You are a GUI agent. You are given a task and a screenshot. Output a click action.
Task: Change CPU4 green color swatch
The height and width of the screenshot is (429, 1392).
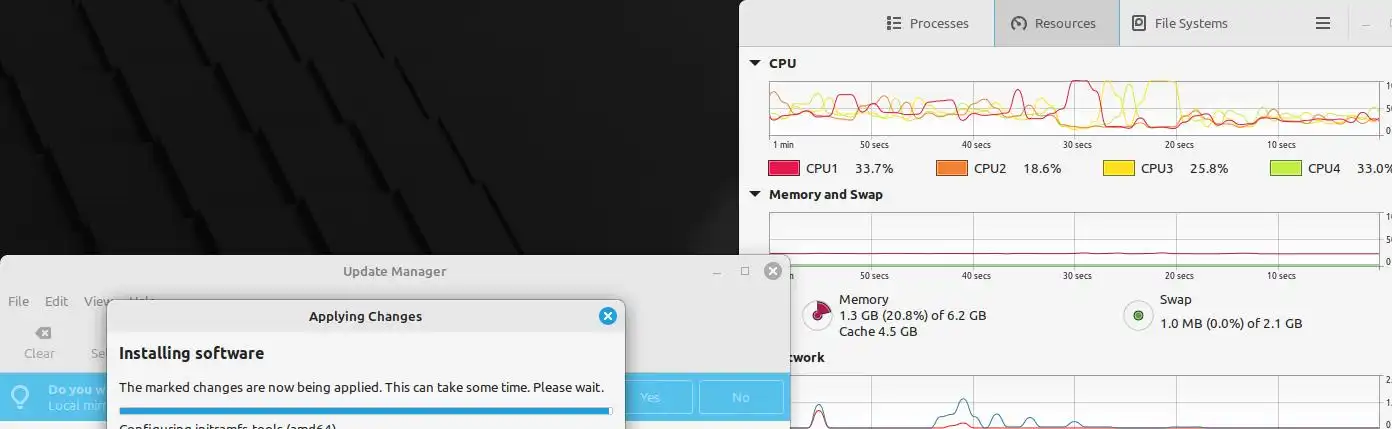(x=1285, y=168)
